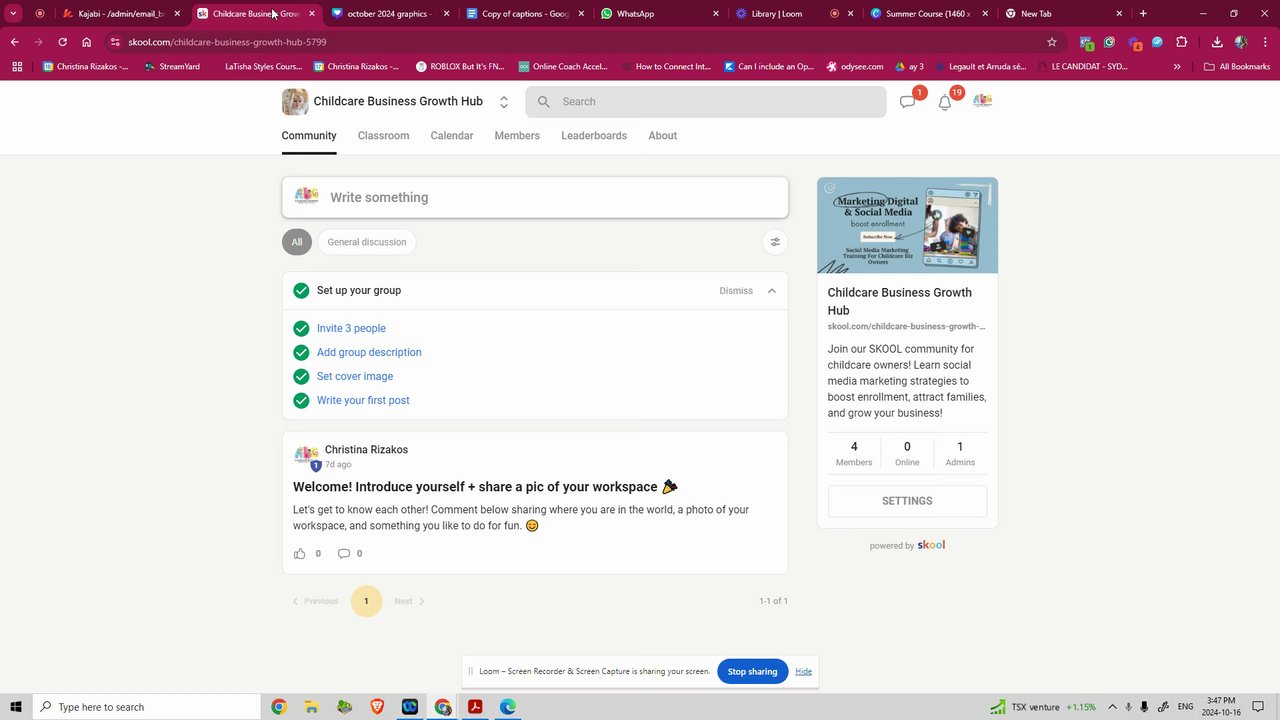Click Christina Rizakos post author avatar
The width and height of the screenshot is (1280, 720).
(306, 456)
